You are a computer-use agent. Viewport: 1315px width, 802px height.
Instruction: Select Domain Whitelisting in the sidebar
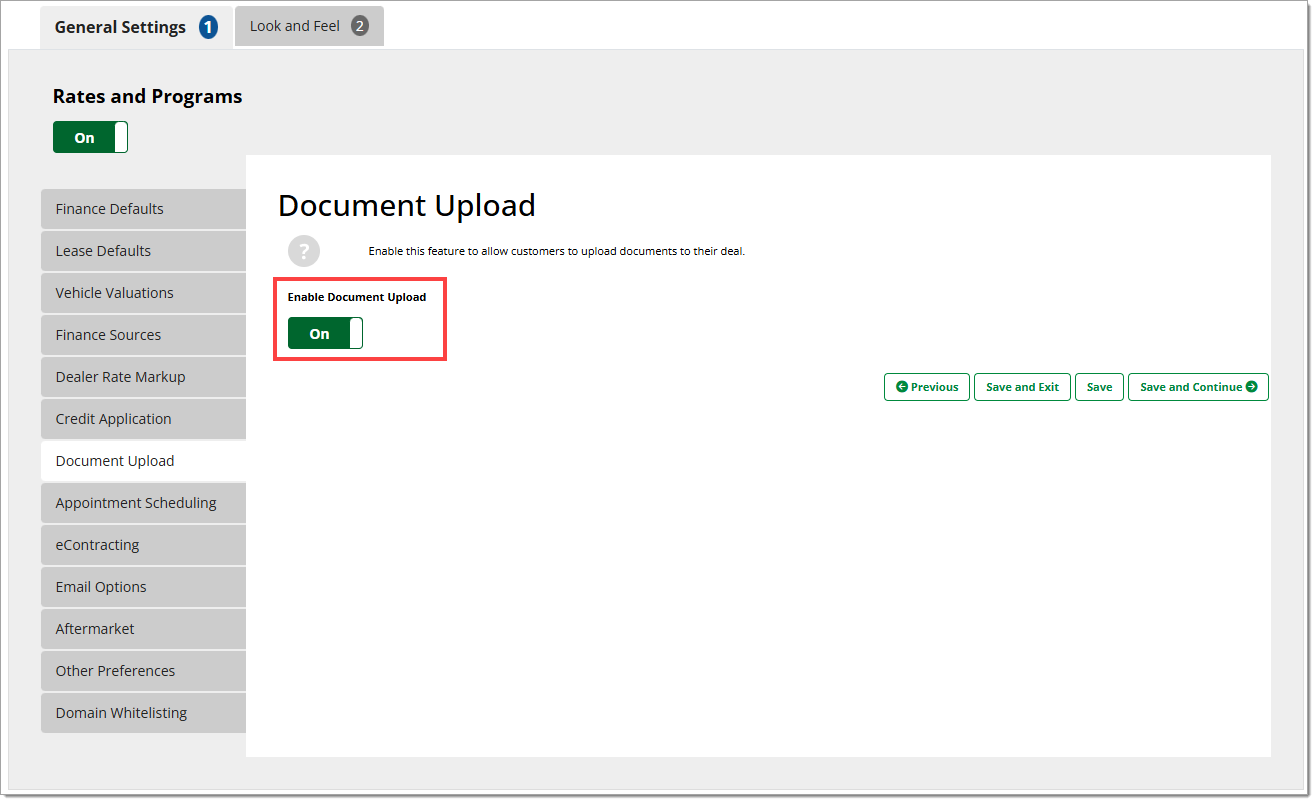143,713
